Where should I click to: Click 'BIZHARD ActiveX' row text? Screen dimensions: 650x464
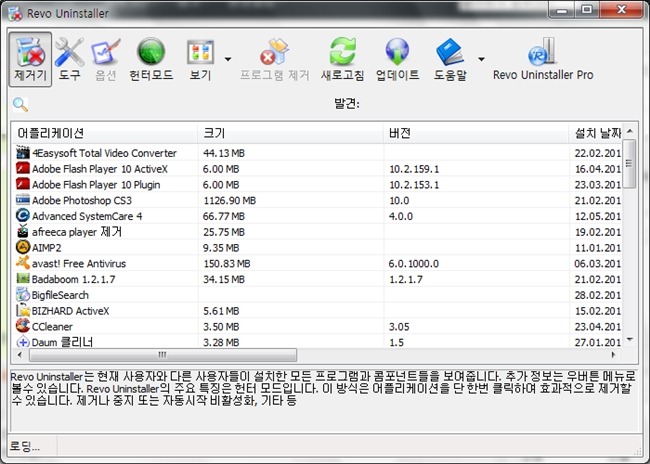pyautogui.click(x=70, y=311)
